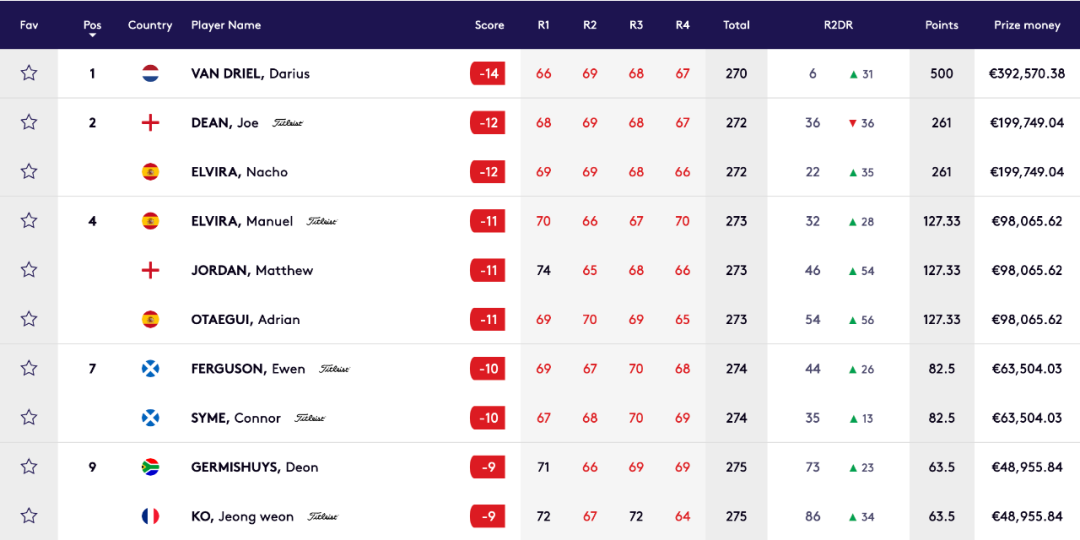Click Scotland flag beside Ewen Ferguson
The width and height of the screenshot is (1080, 540).
pyautogui.click(x=150, y=368)
